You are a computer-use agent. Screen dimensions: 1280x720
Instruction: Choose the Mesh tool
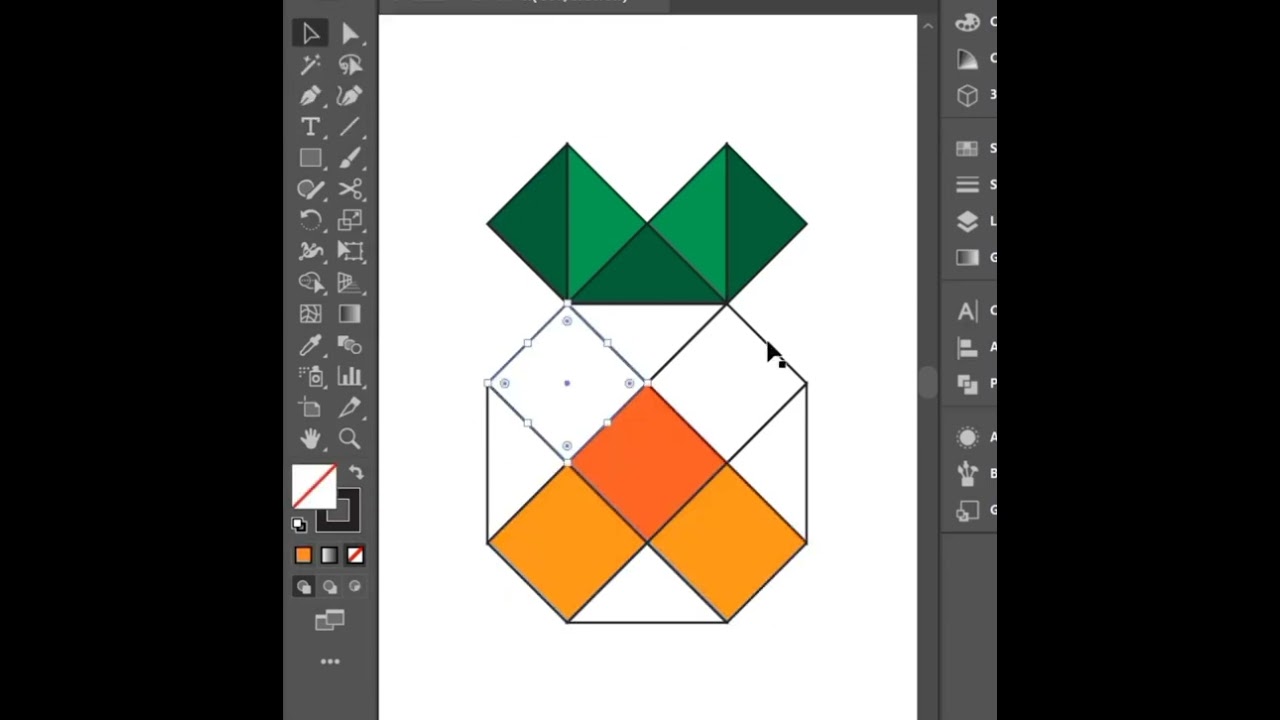[x=310, y=314]
